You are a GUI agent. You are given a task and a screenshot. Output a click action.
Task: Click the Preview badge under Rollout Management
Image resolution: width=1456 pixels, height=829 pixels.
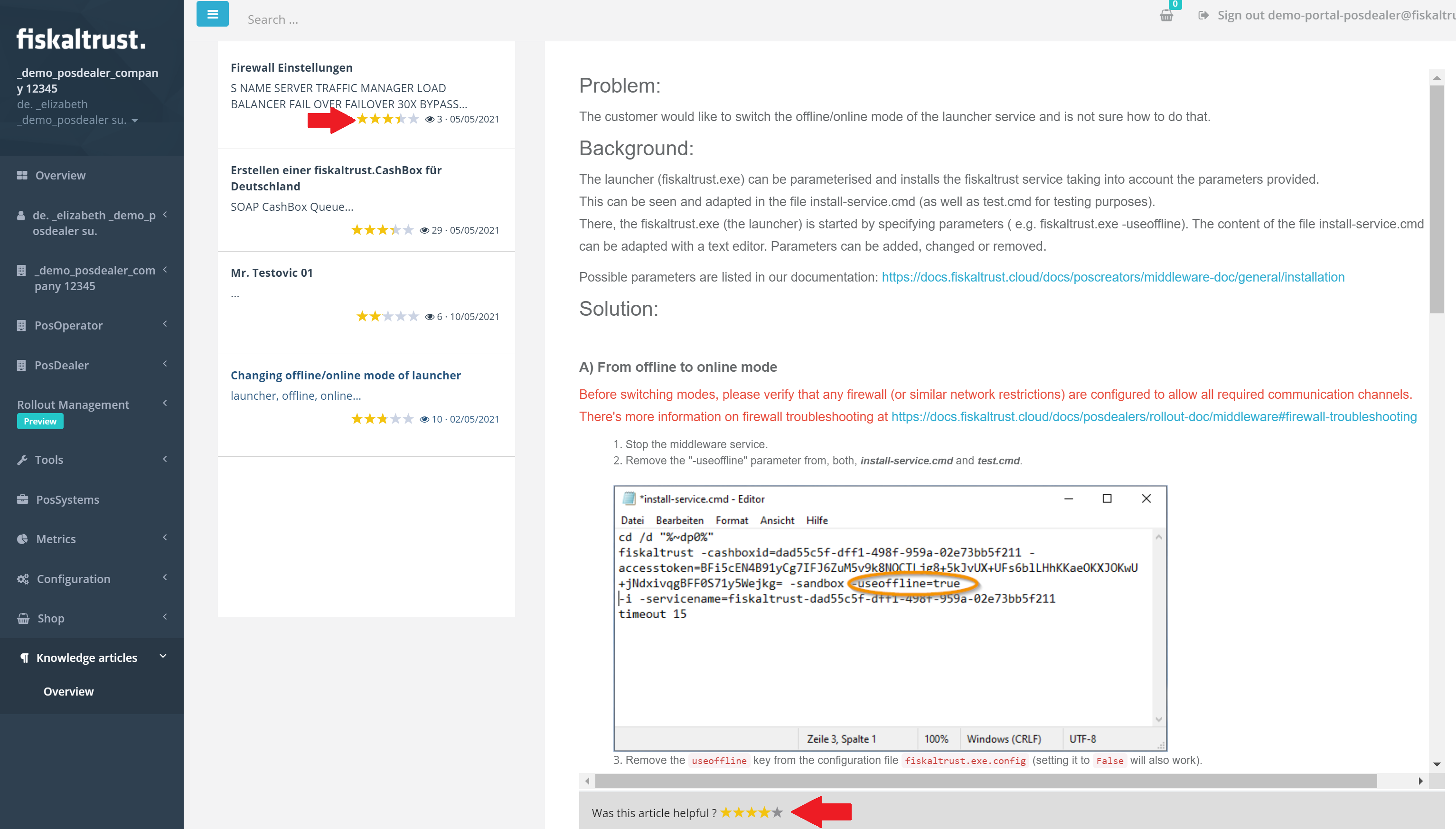click(x=40, y=422)
